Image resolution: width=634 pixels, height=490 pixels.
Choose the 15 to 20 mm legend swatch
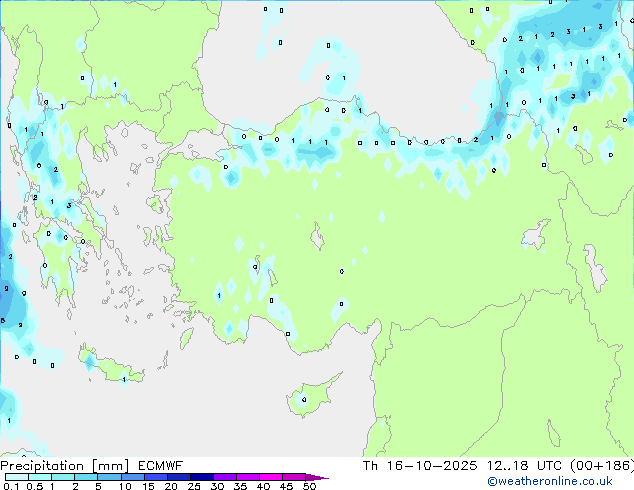155,477
